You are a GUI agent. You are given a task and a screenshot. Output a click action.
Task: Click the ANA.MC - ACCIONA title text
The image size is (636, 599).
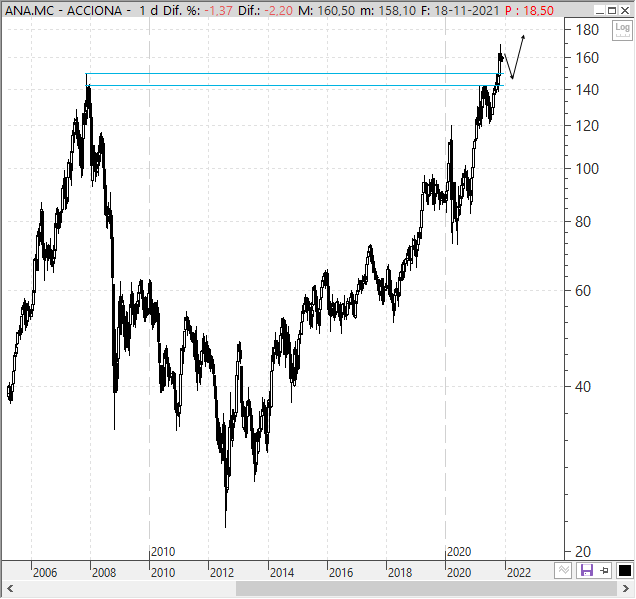[63, 11]
